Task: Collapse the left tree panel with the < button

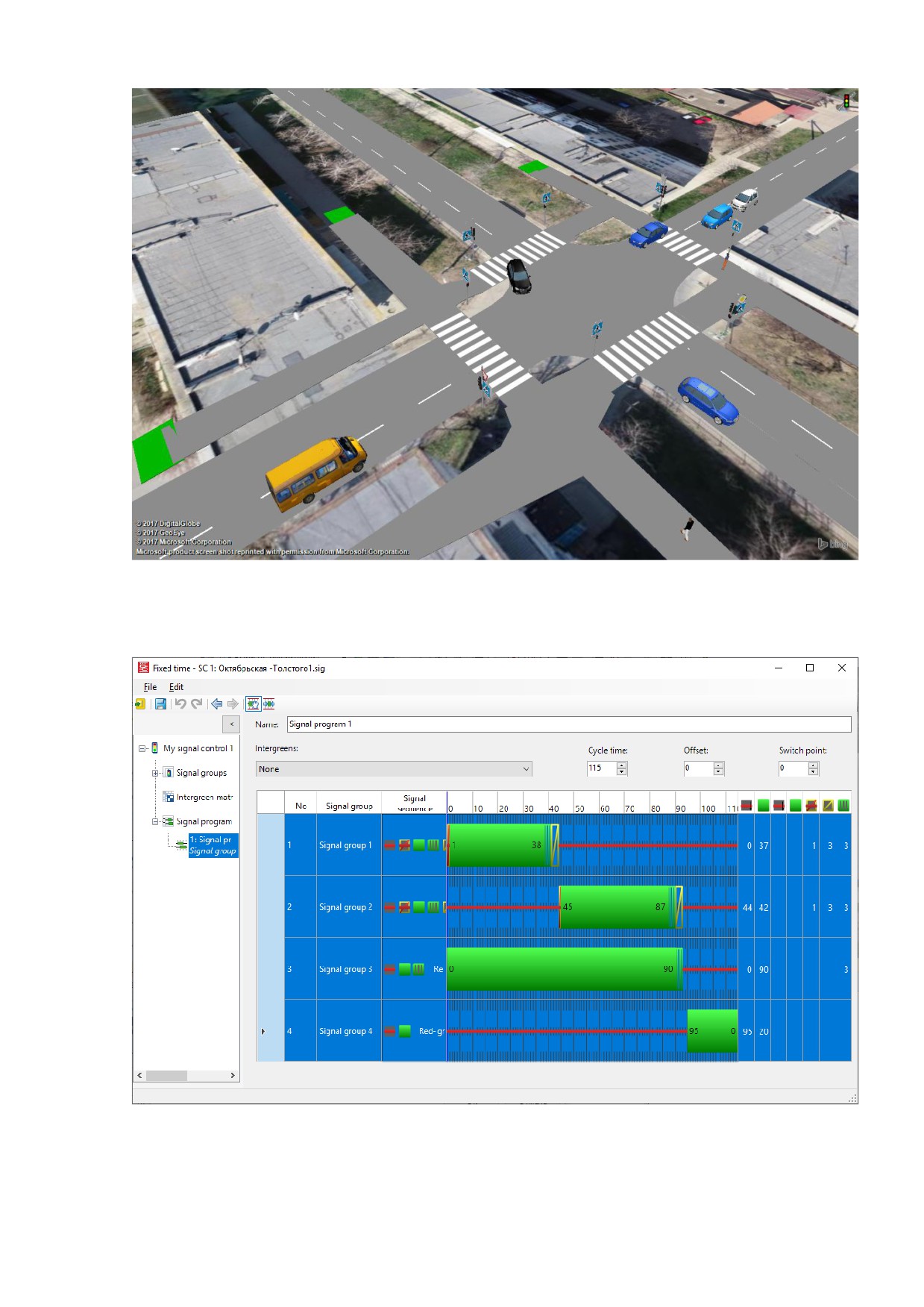Action: click(231, 724)
